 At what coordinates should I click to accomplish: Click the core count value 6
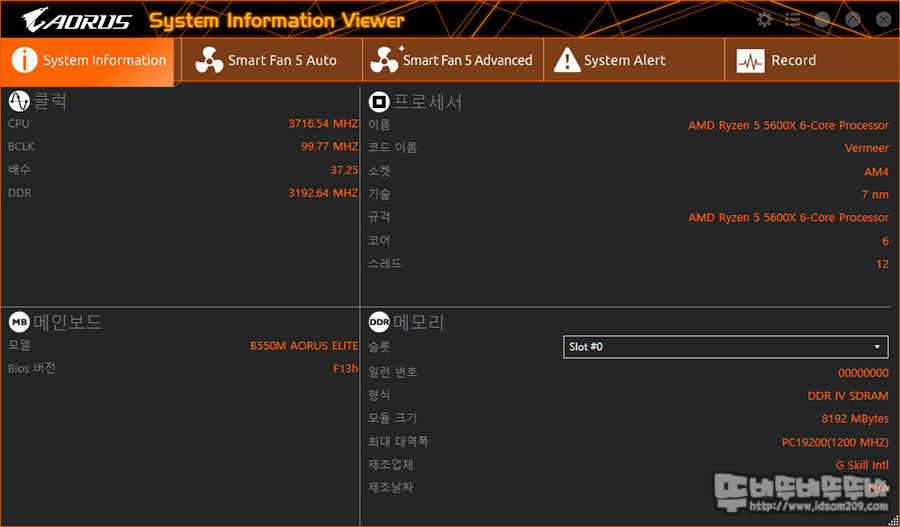click(886, 241)
